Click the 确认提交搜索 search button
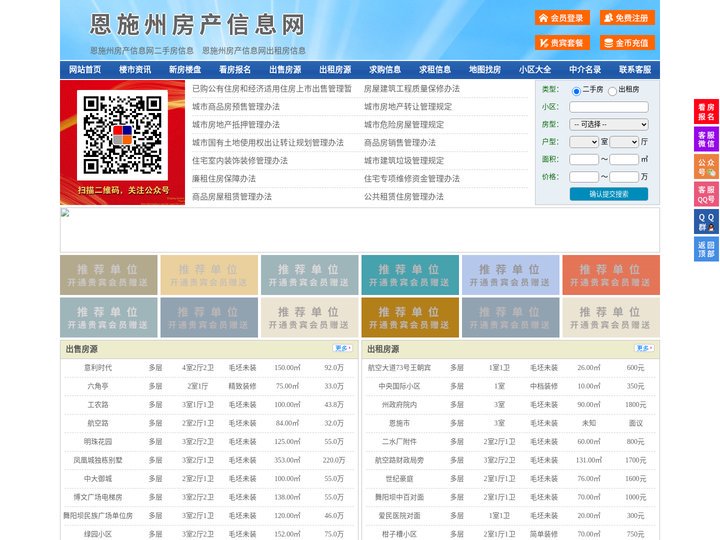The width and height of the screenshot is (720, 540). click(609, 194)
